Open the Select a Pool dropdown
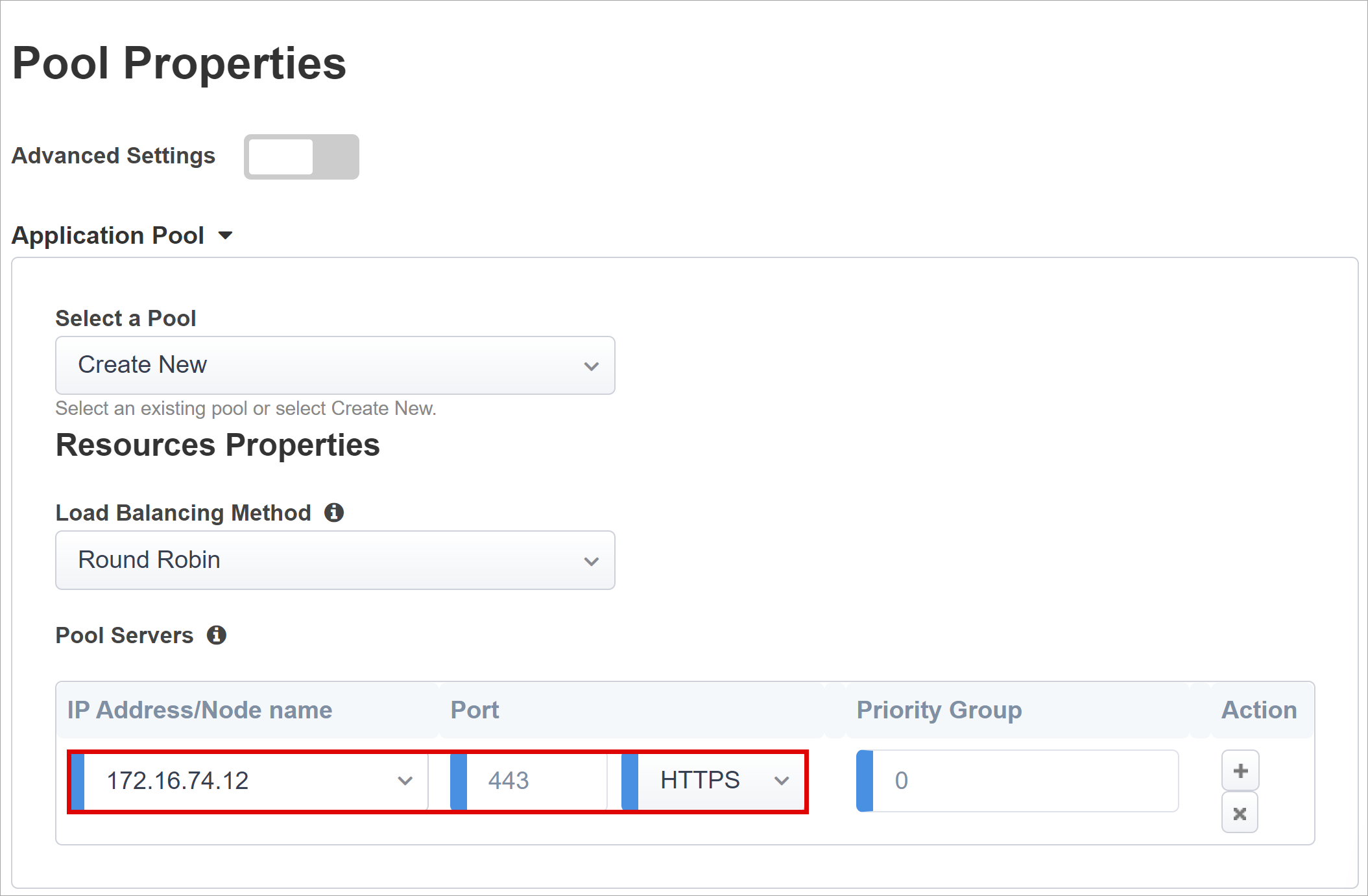This screenshot has height=896, width=1368. click(x=337, y=364)
